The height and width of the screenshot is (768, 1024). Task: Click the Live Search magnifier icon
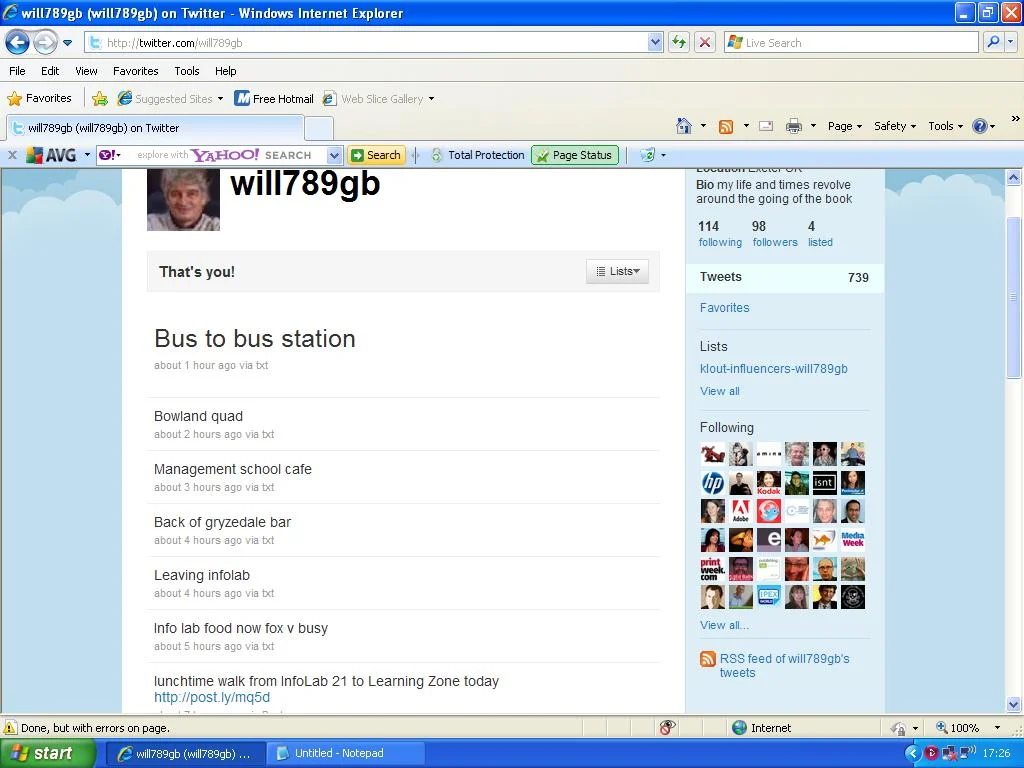coord(993,42)
